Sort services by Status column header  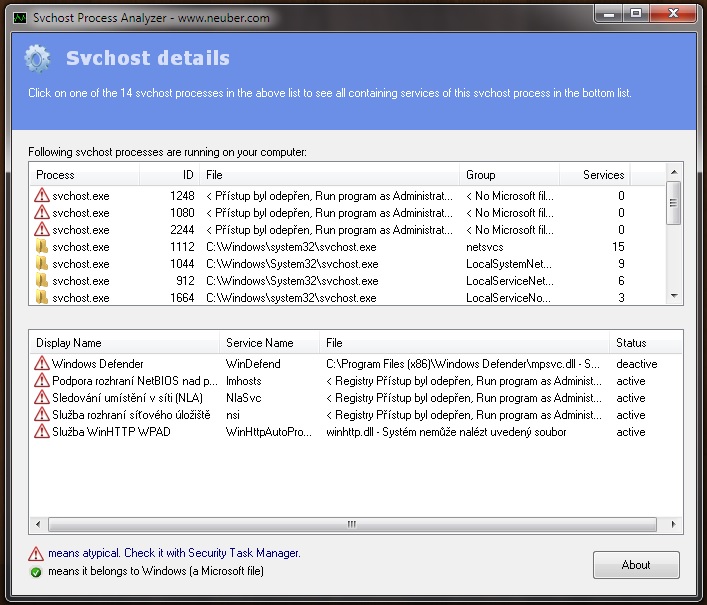(x=631, y=343)
